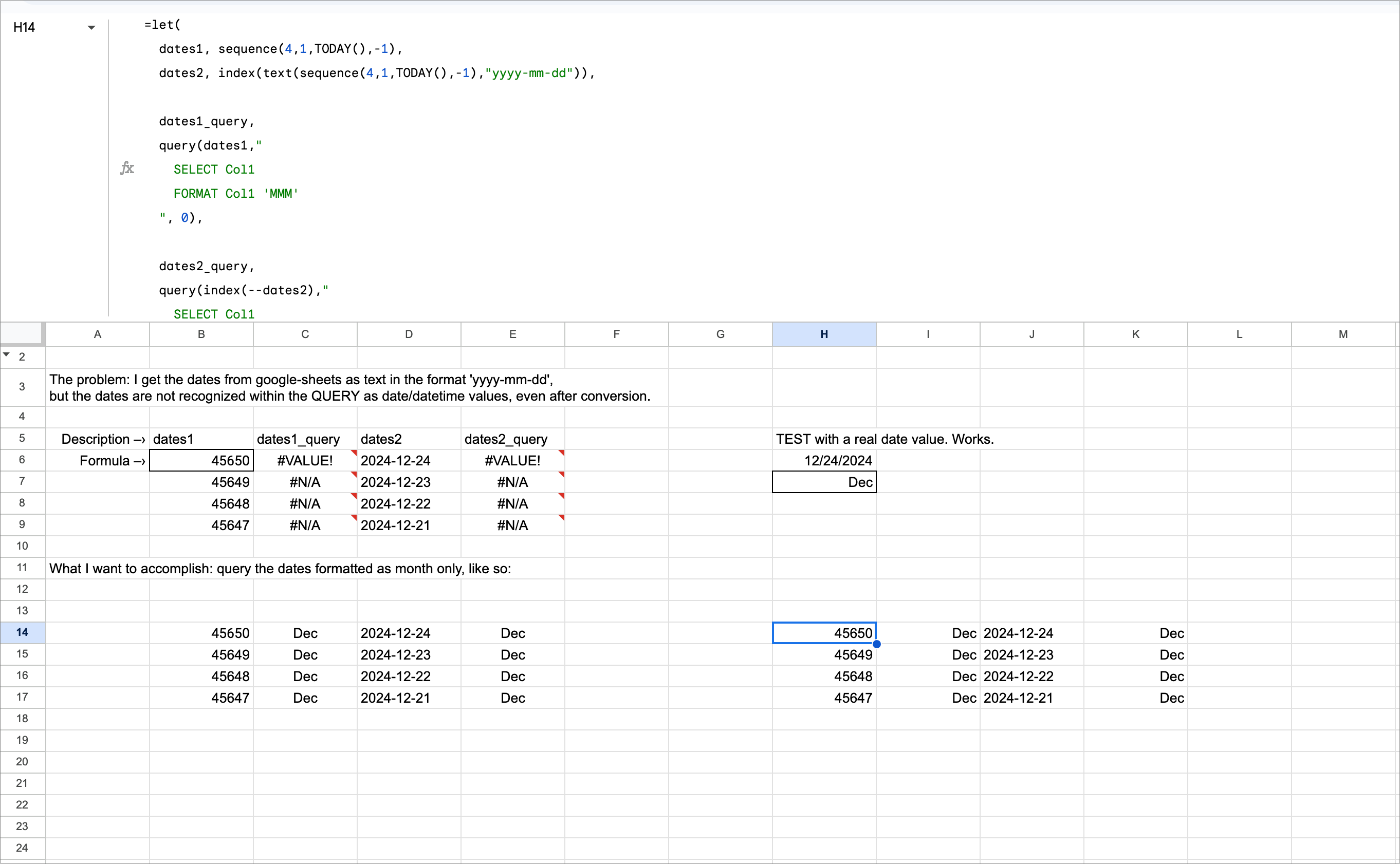Select cell containing 12/24/2024
The image size is (1400, 864).
tap(824, 461)
